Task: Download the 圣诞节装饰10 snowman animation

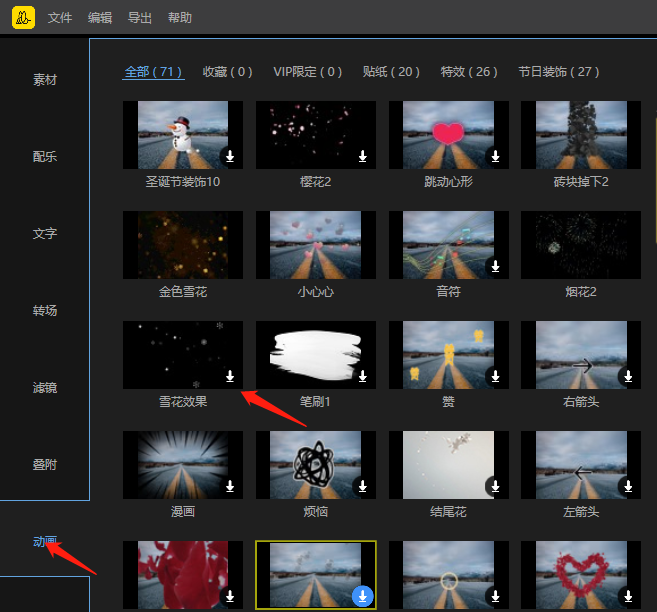Action: [230, 156]
